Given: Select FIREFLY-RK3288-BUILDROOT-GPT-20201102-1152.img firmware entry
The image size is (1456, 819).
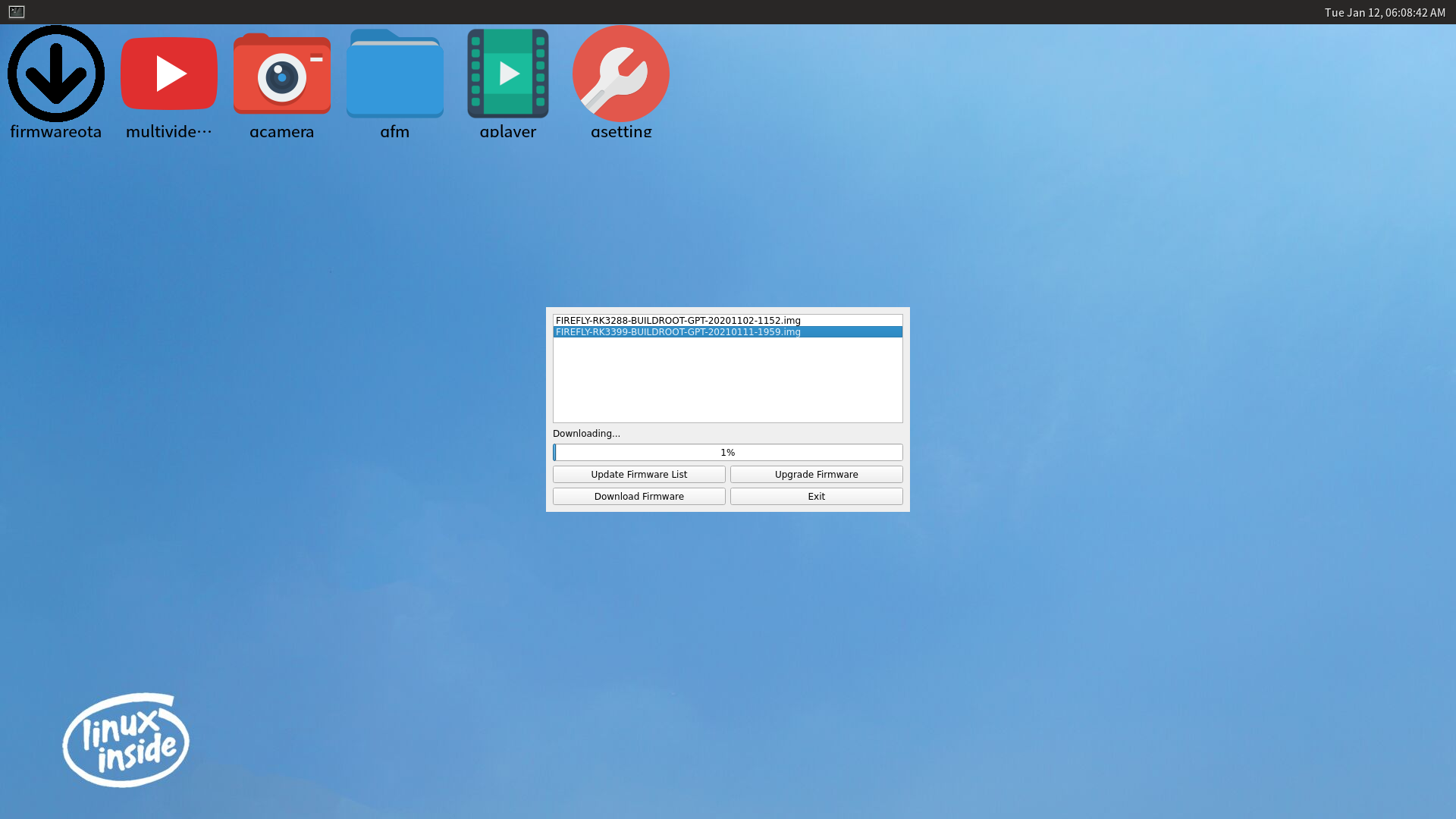Looking at the screenshot, I should (x=728, y=321).
